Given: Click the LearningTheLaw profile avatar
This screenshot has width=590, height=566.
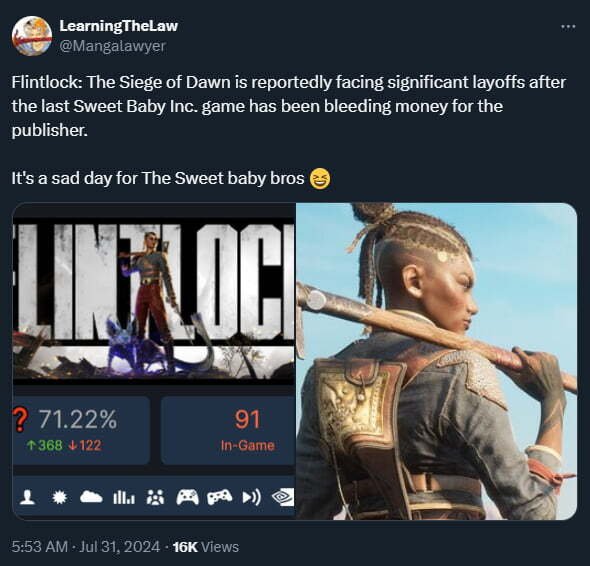Looking at the screenshot, I should click(x=32, y=36).
